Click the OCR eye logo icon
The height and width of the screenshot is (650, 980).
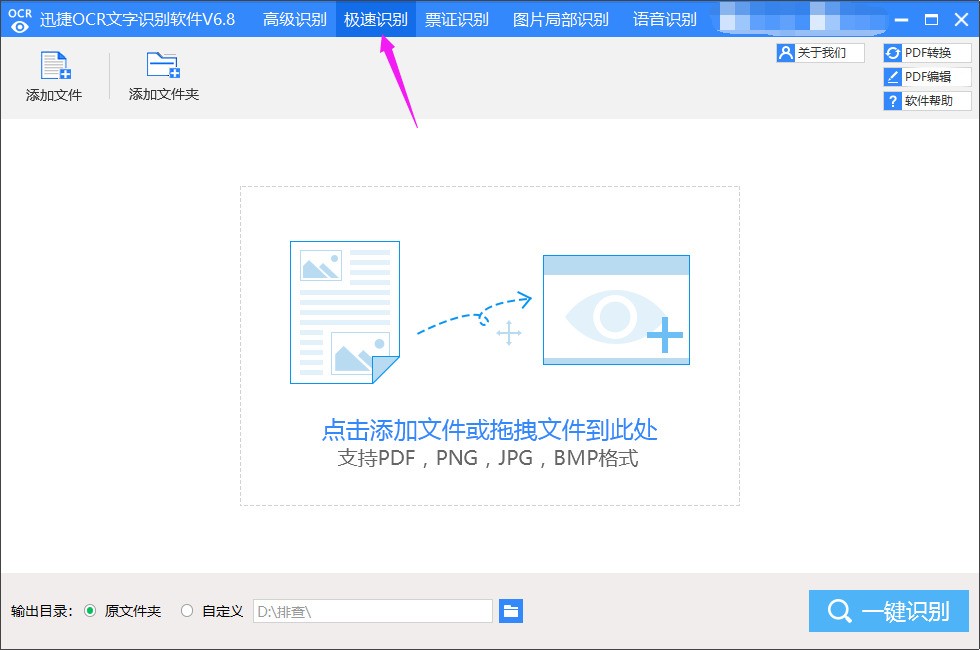click(20, 19)
